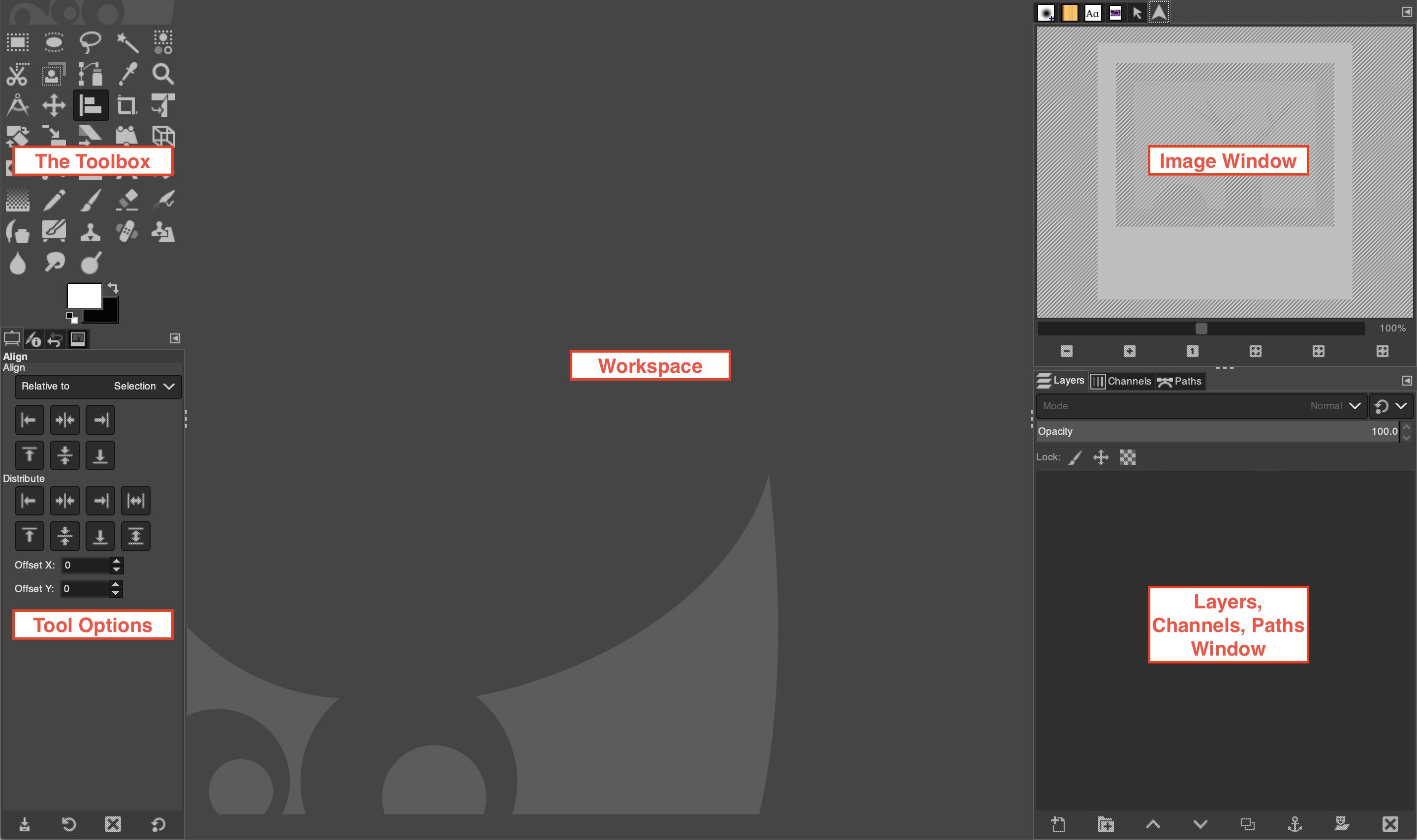The image size is (1417, 840).
Task: Open the Images tab beside Undo History
Action: coord(78,339)
